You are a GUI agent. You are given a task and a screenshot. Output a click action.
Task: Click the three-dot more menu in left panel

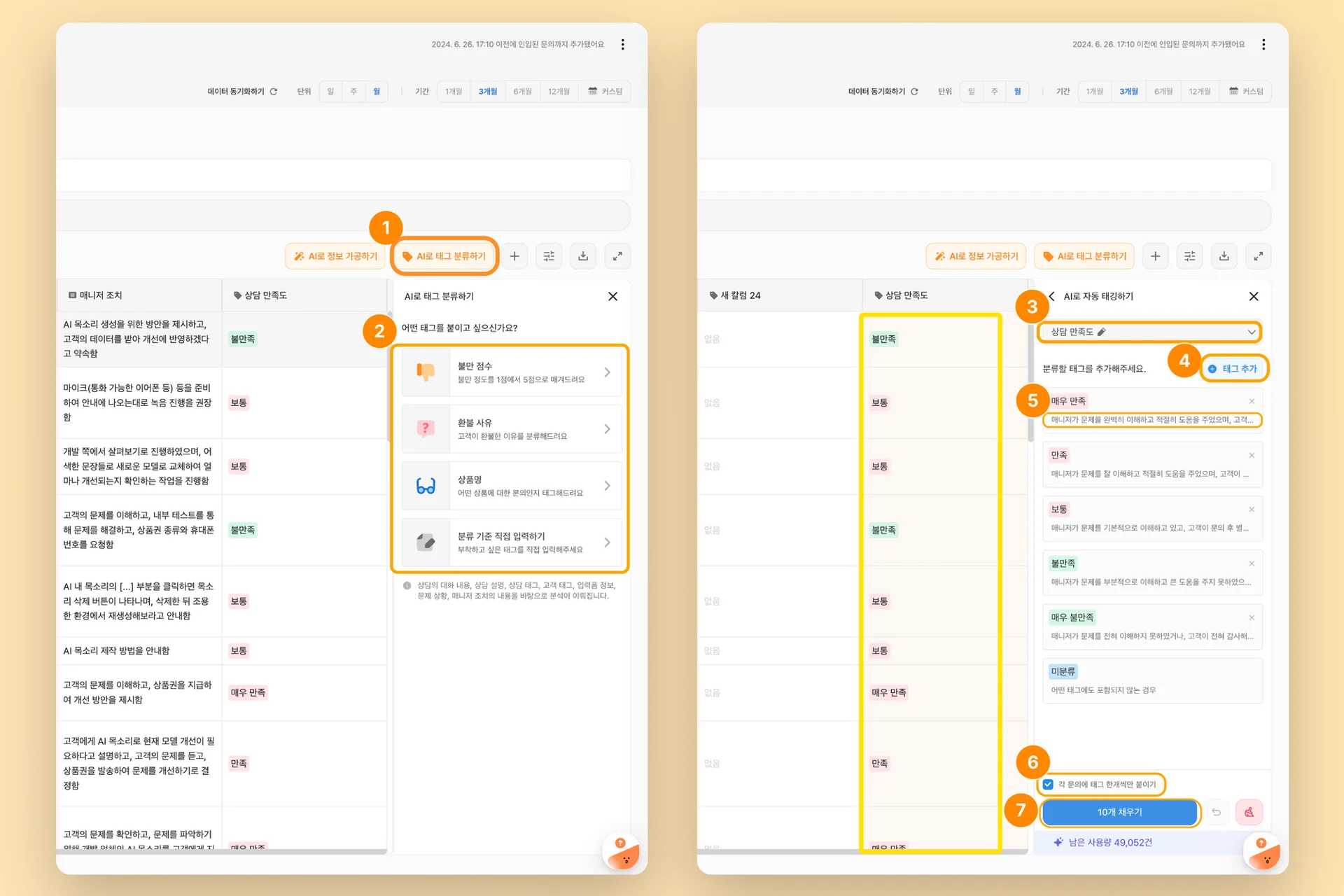coord(622,44)
